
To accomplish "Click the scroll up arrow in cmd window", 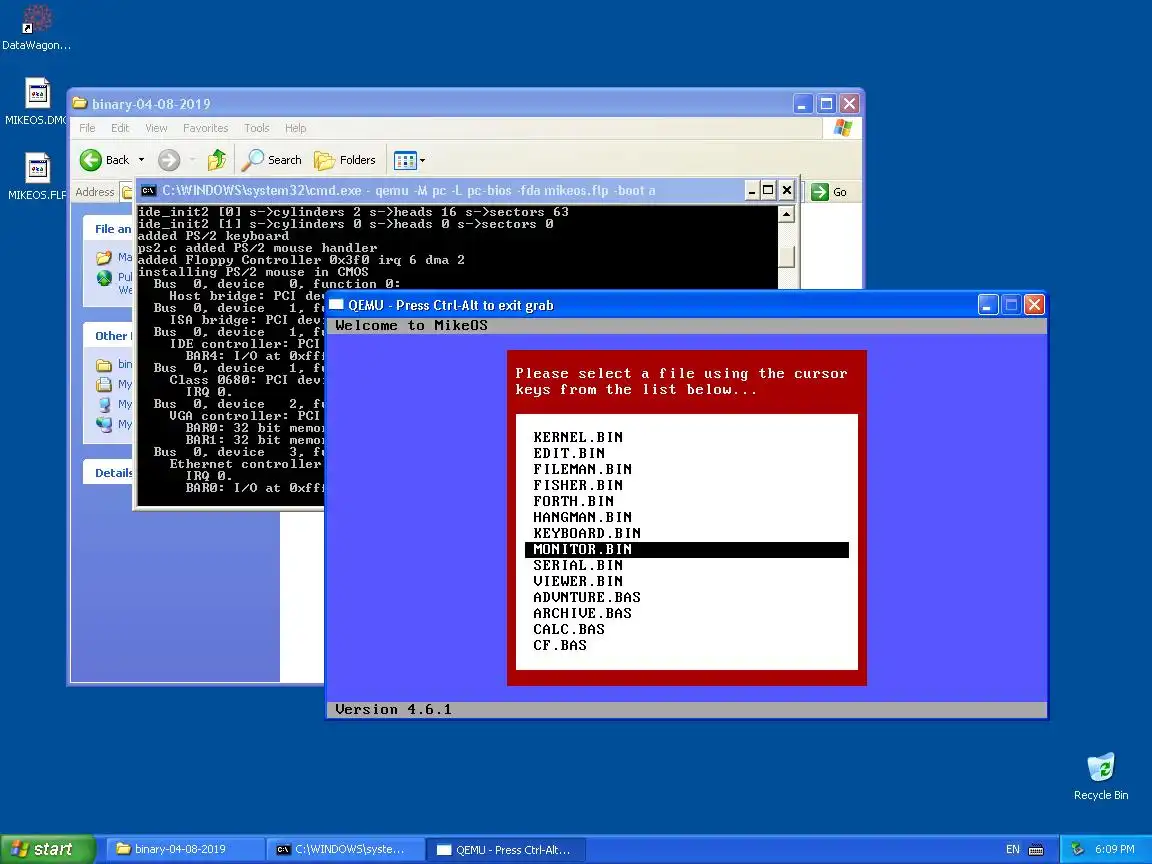I will 786,214.
